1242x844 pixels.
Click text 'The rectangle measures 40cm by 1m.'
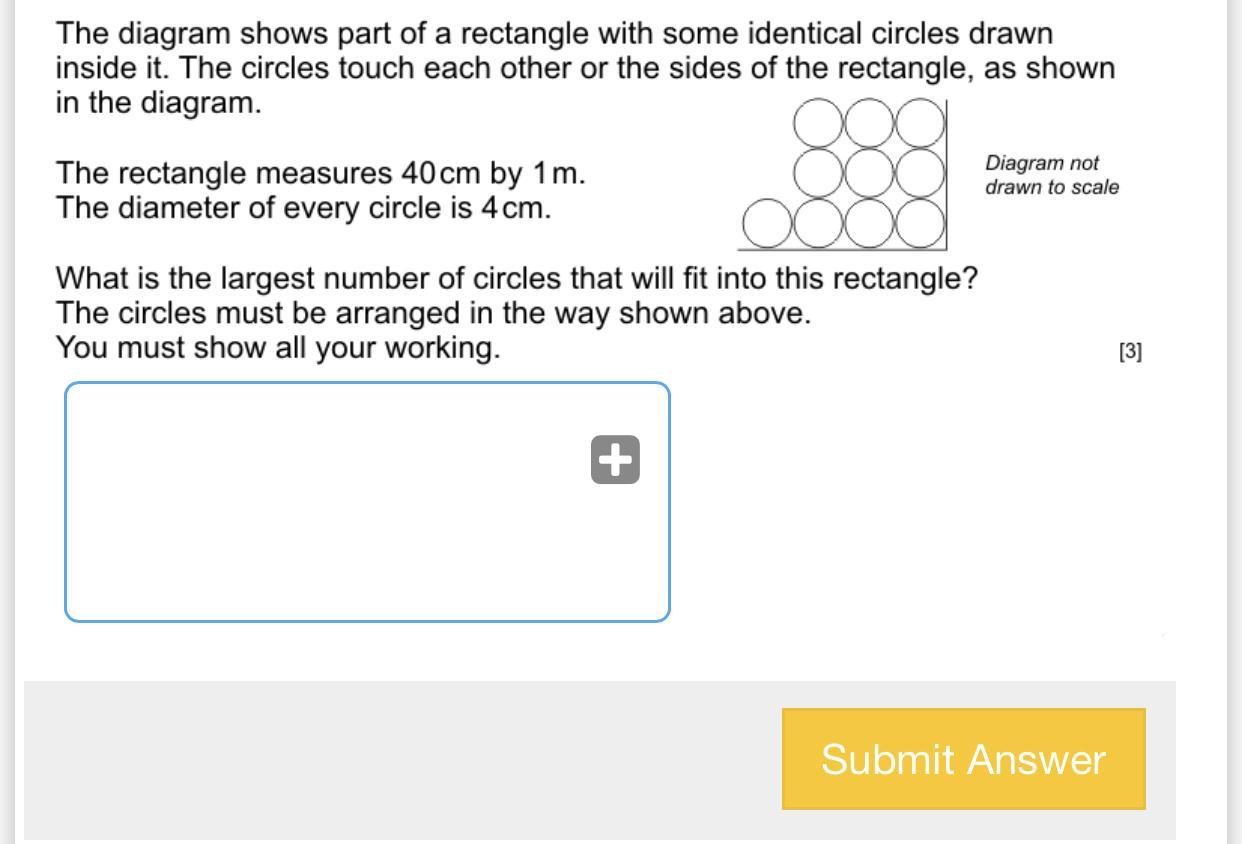point(320,173)
